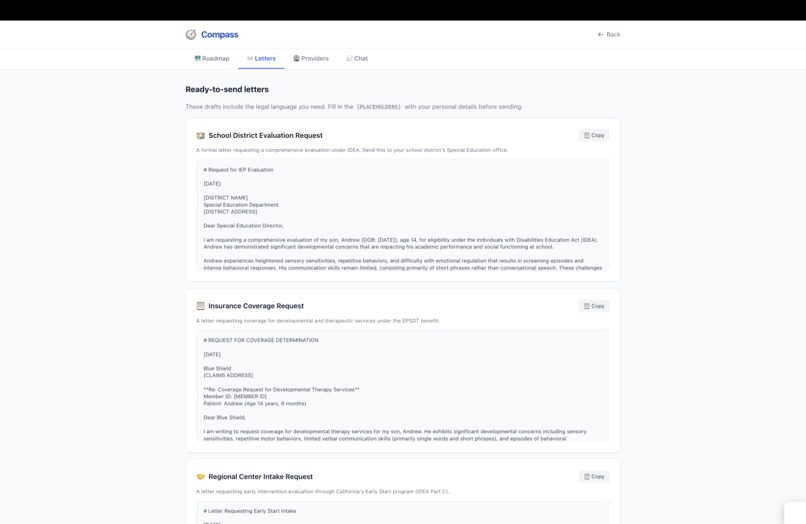Select the Letters tab
Viewport: 806px width, 524px height.
[261, 59]
